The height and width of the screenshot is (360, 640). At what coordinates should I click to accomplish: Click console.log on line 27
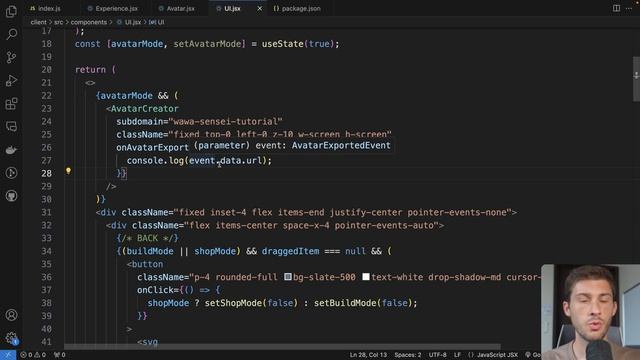155,160
